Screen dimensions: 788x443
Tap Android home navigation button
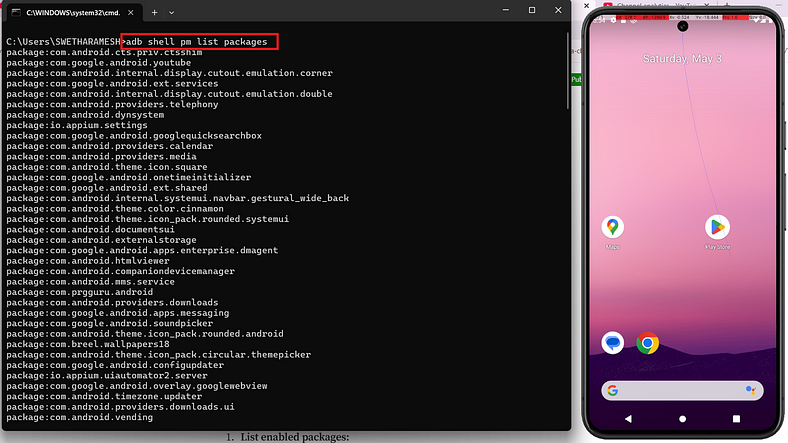pos(682,418)
